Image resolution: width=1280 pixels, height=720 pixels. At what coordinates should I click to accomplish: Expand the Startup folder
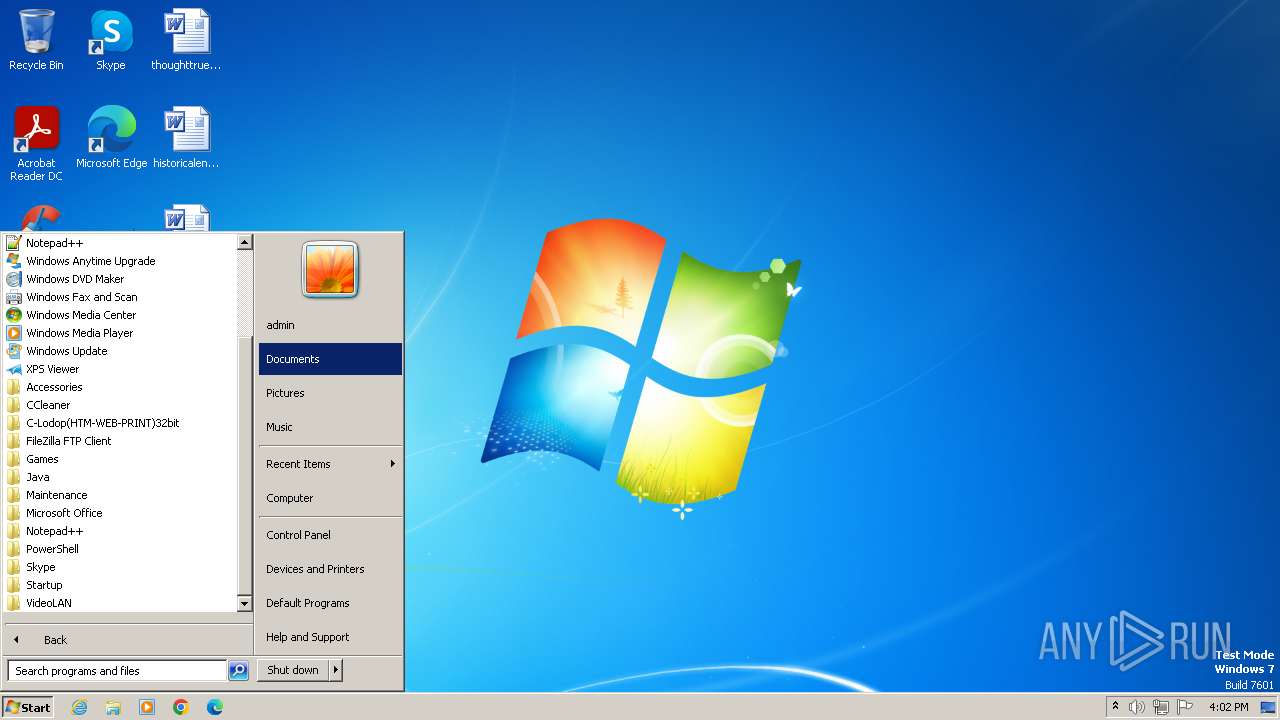[44, 585]
